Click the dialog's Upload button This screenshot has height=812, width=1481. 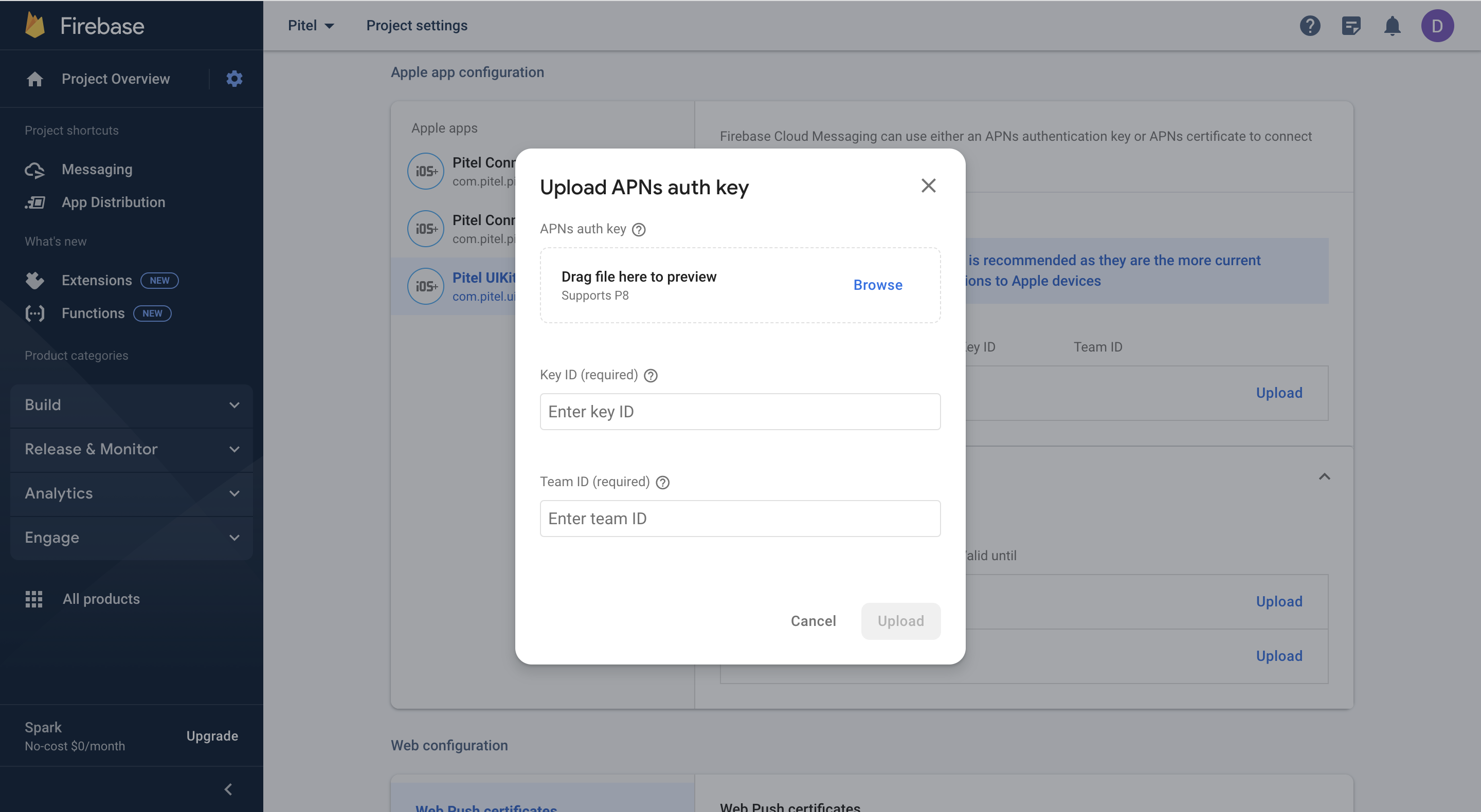(x=901, y=621)
